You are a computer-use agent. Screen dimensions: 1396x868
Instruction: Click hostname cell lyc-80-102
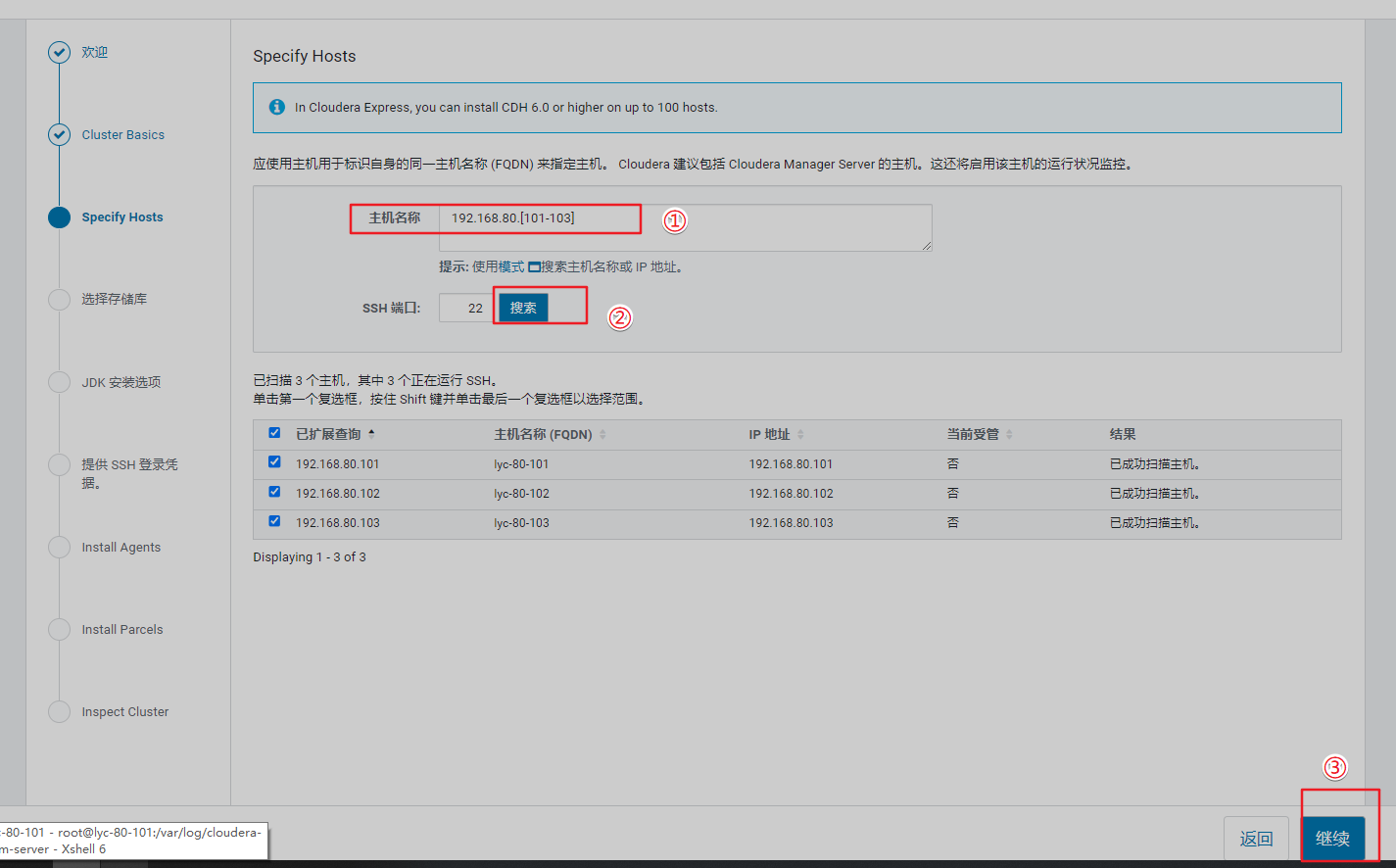click(x=521, y=494)
